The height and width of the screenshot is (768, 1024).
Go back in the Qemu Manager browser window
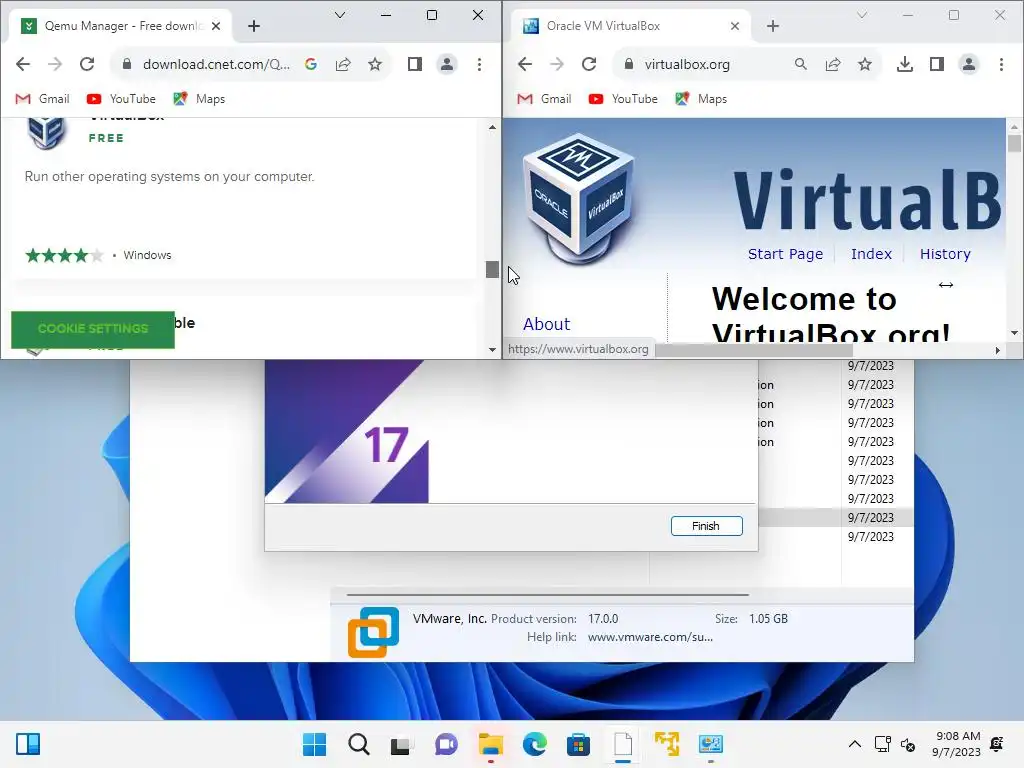(23, 64)
